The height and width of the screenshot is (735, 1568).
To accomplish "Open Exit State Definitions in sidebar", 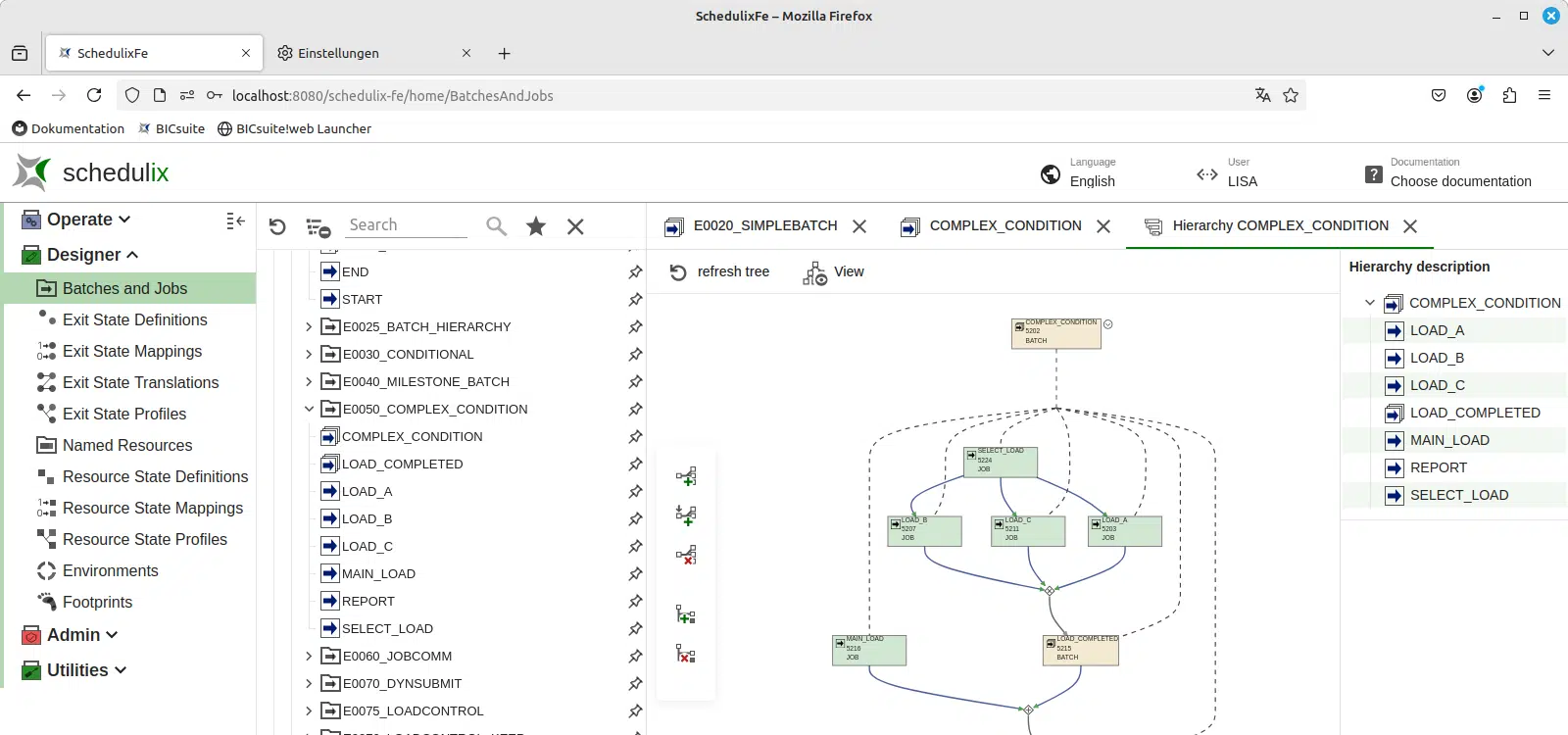I will click(134, 320).
